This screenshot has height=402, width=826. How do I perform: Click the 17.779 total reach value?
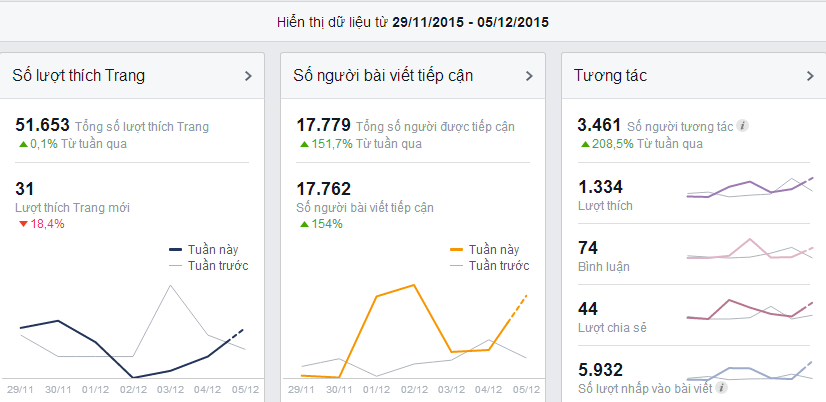323,125
